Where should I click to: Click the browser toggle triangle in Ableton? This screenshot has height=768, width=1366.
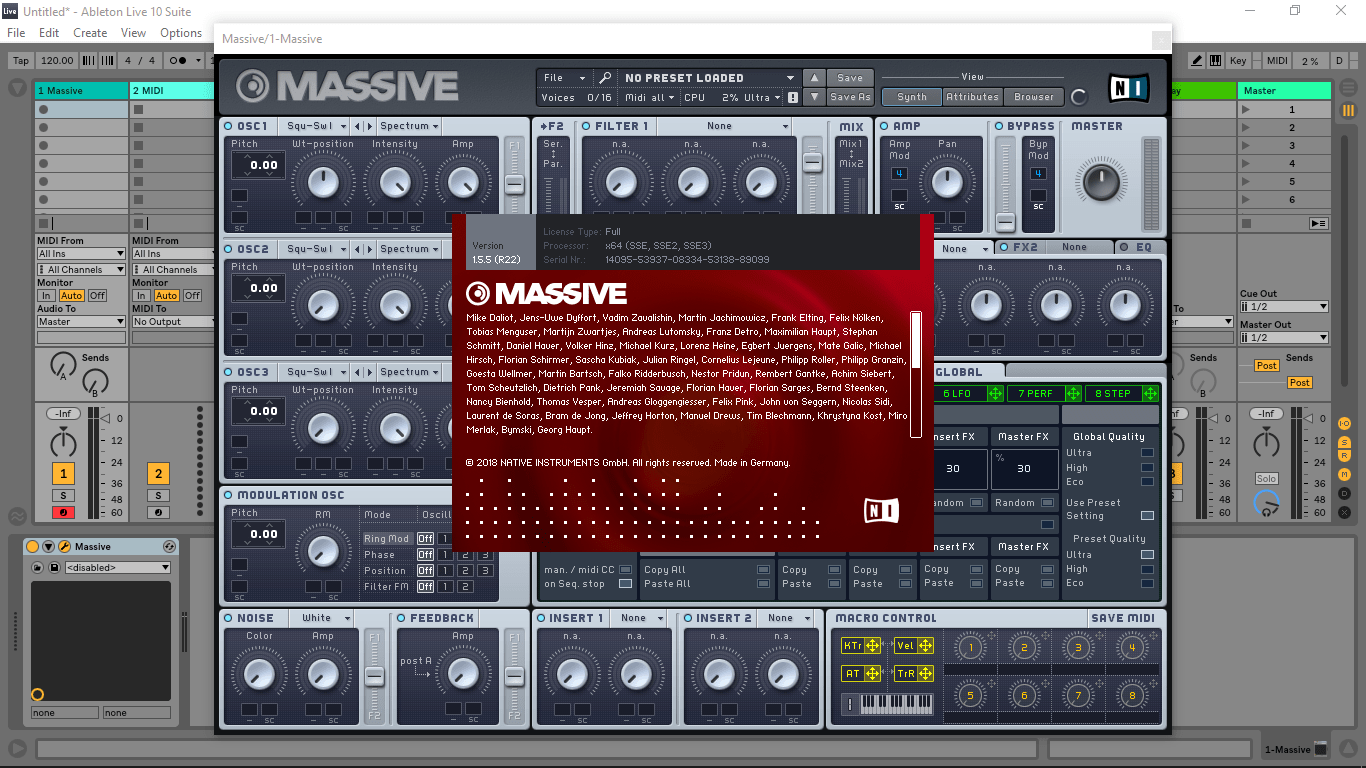pos(17,88)
